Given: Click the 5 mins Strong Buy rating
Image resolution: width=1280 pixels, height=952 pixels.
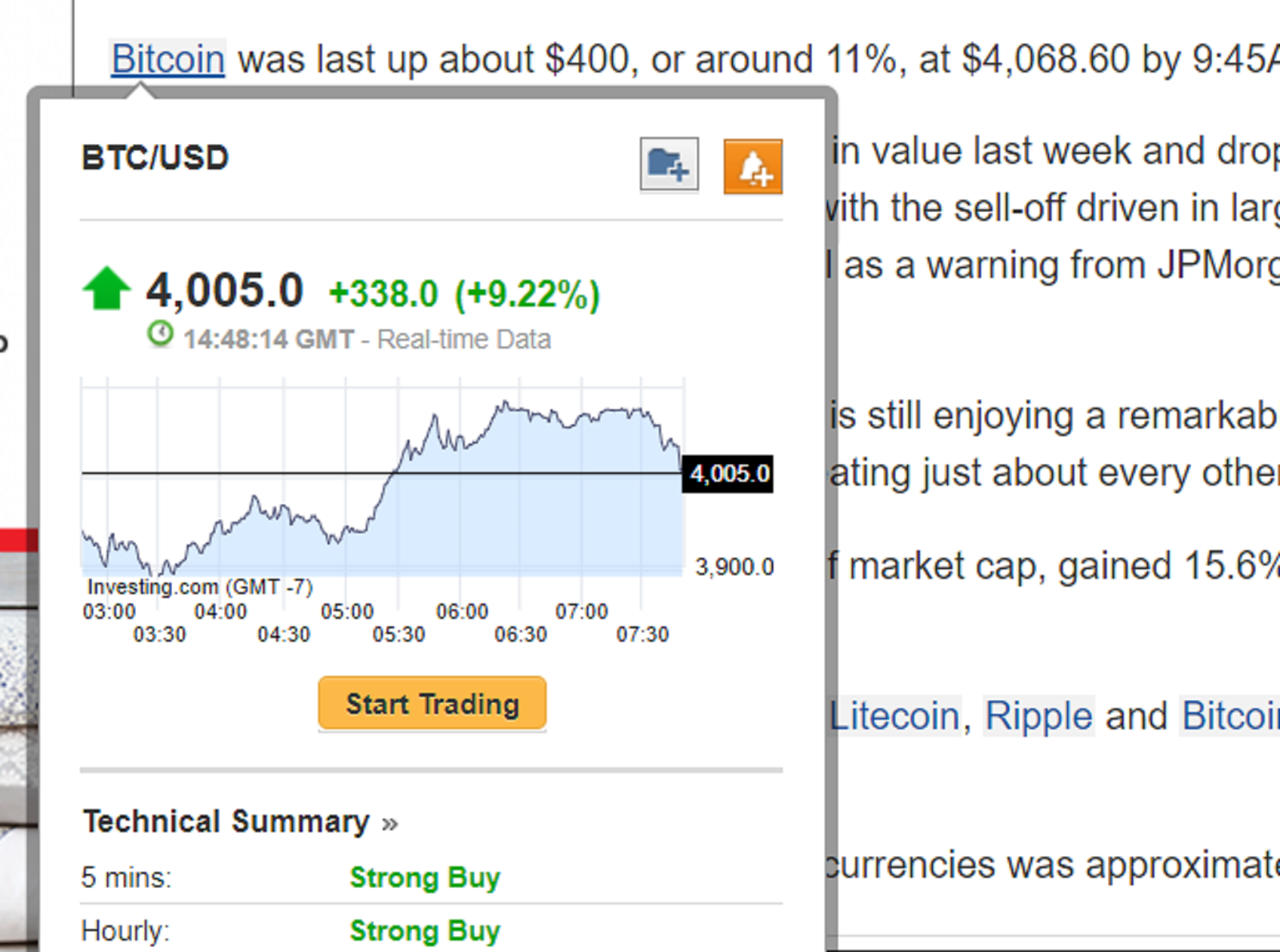Looking at the screenshot, I should coord(425,878).
